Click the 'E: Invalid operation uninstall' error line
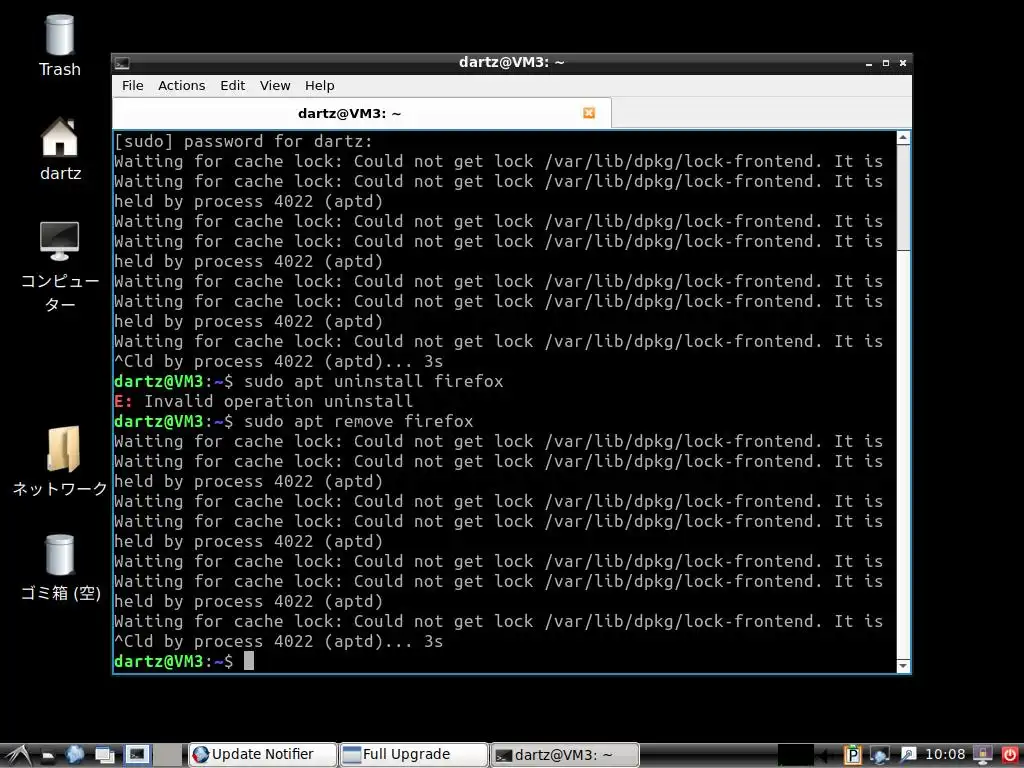This screenshot has width=1024, height=768. click(x=263, y=401)
